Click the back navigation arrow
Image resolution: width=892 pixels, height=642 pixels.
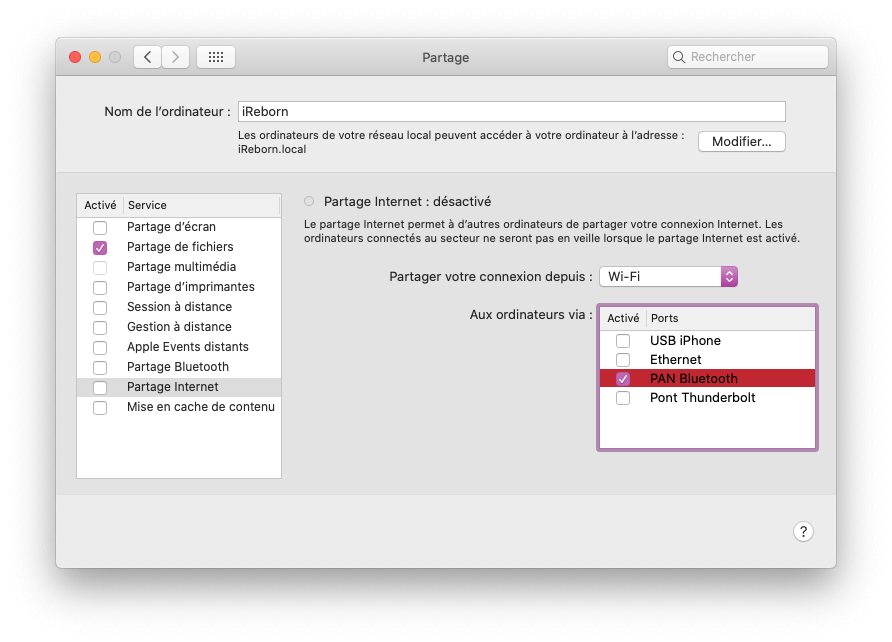(x=148, y=57)
